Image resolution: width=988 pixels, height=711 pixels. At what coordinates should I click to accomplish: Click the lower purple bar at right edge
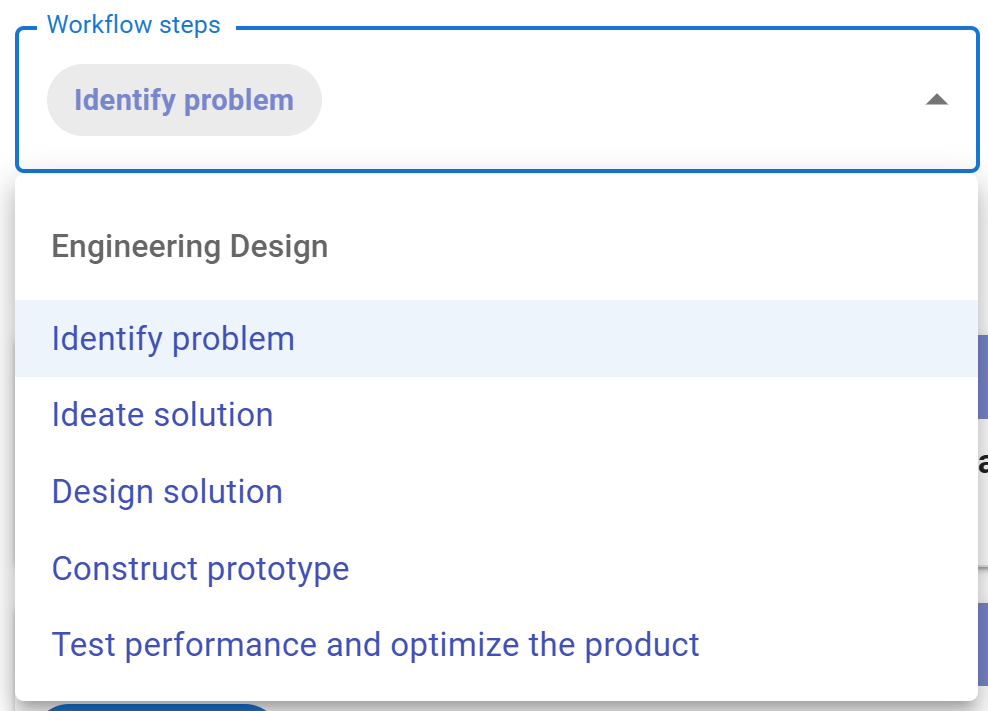982,643
